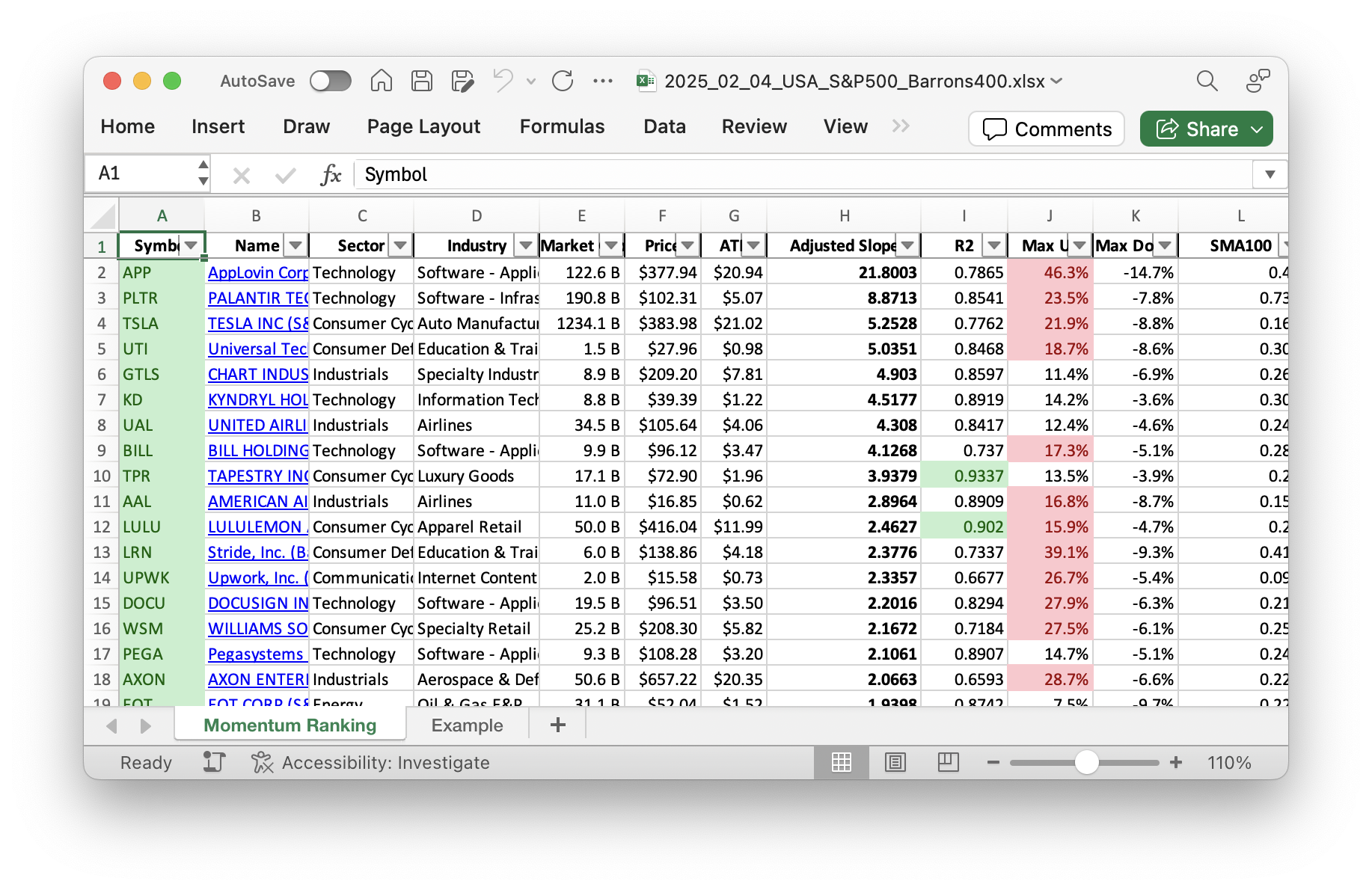Follow the TESLA INC link
The width and height of the screenshot is (1372, 890).
tap(258, 323)
